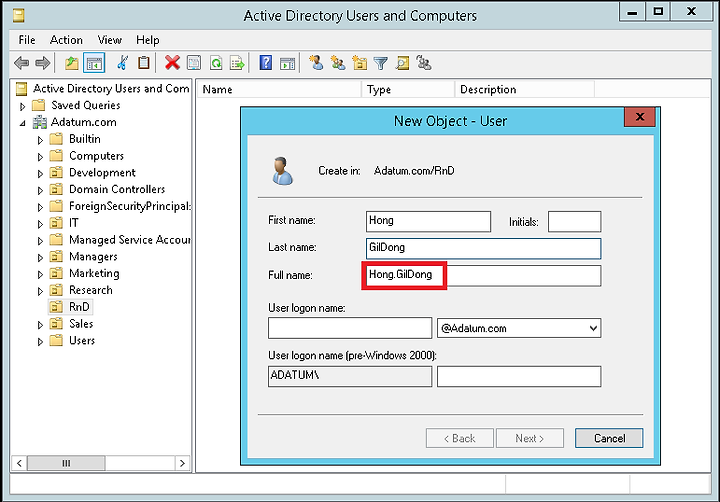The width and height of the screenshot is (720, 502).
Task: Click the Next button in the dialog
Action: click(529, 438)
